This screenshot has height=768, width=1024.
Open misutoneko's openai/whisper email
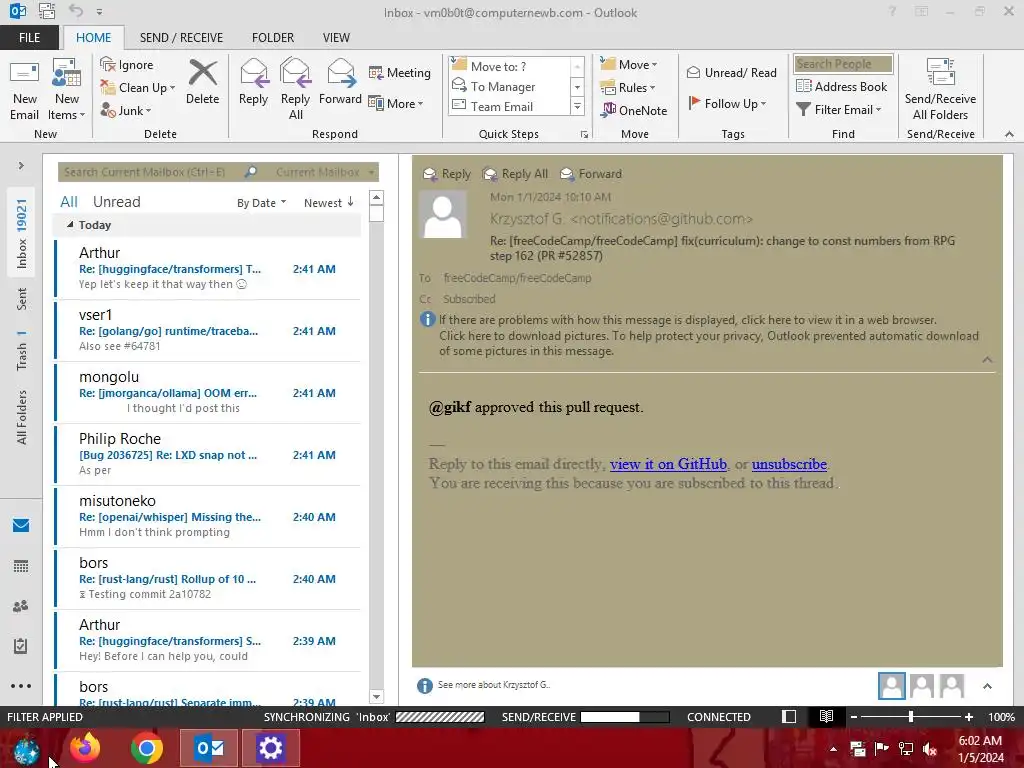tap(208, 517)
